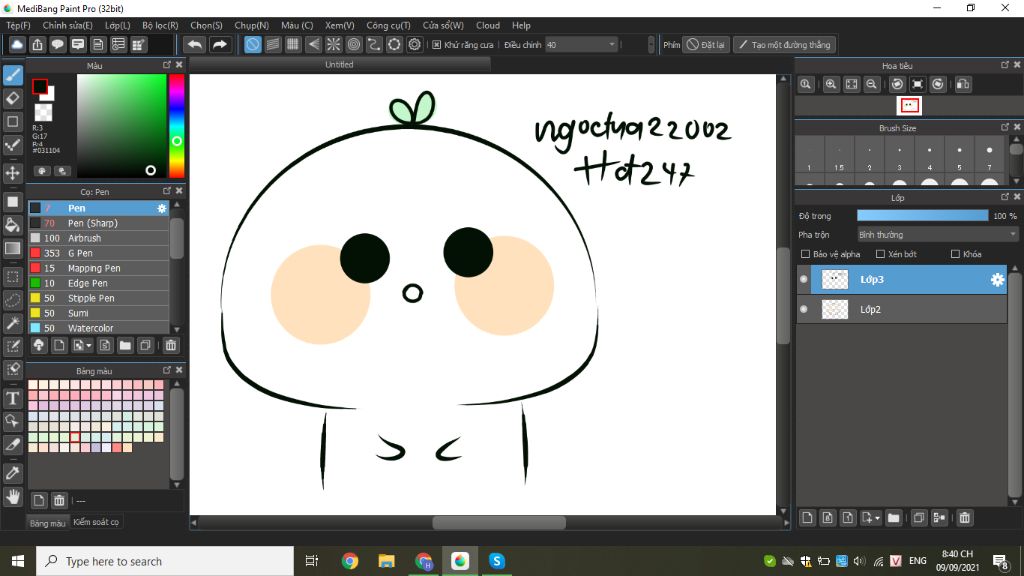Viewport: 1024px width, 576px height.
Task: Click the taskbar search box
Action: click(x=165, y=561)
